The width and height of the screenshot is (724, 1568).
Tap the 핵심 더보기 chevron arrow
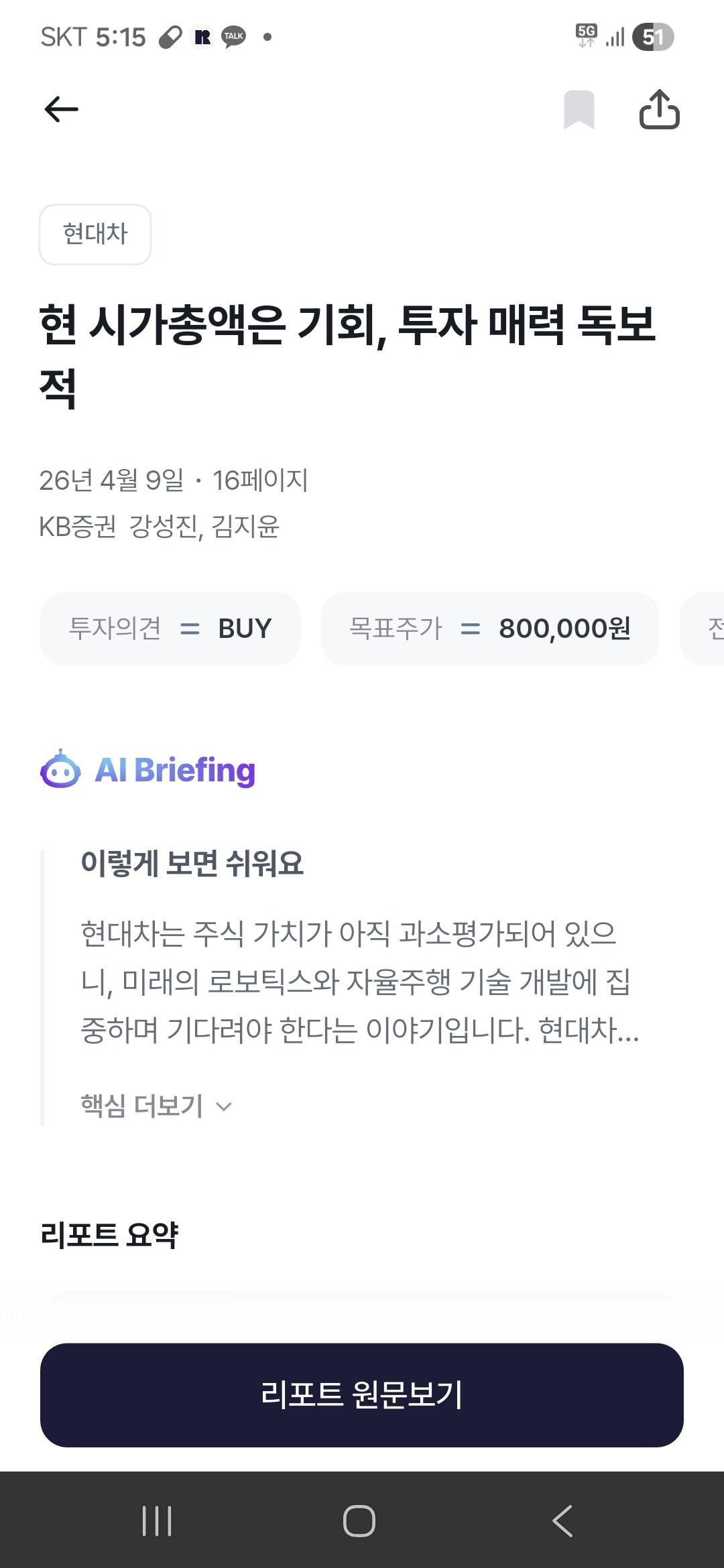224,1107
